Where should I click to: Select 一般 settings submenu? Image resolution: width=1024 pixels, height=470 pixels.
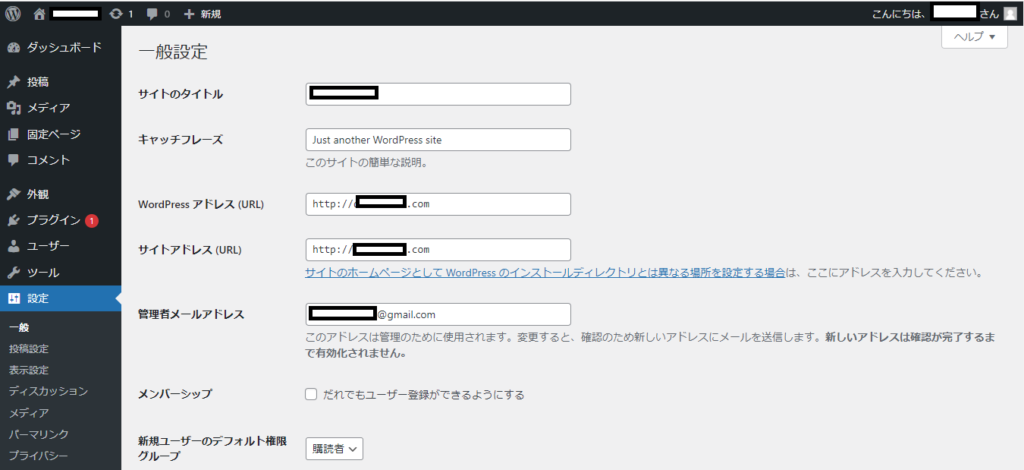click(x=19, y=328)
